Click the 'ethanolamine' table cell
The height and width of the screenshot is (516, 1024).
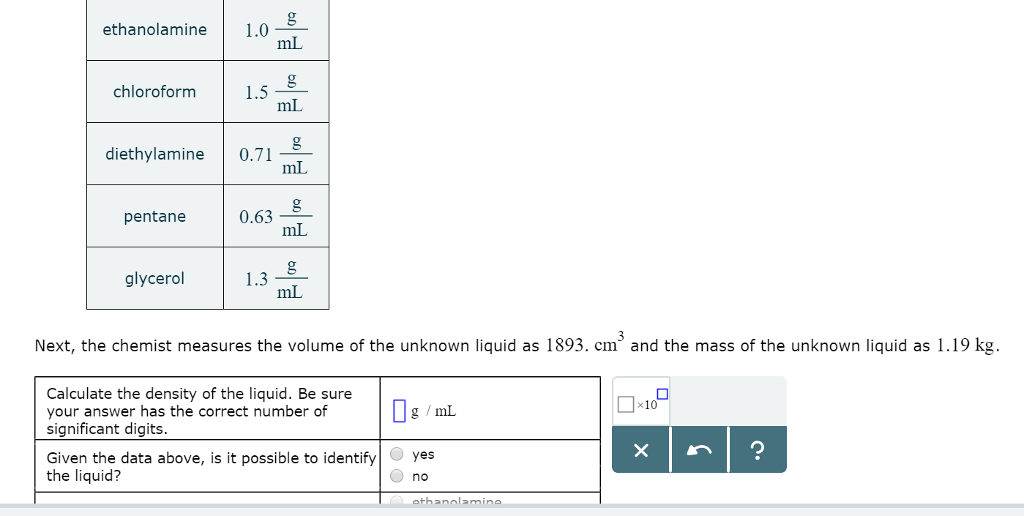coord(155,29)
